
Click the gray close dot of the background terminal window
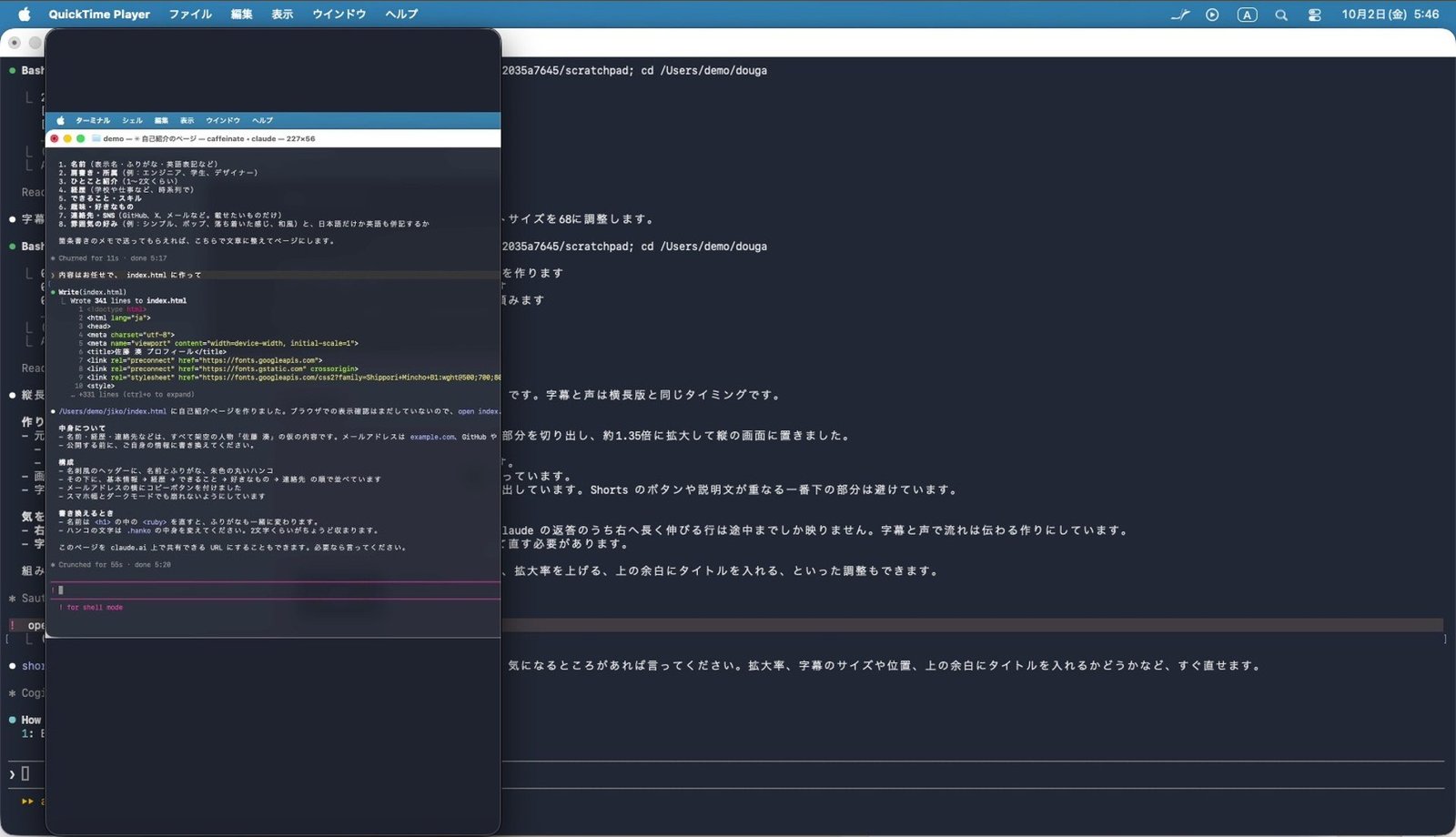(15, 43)
